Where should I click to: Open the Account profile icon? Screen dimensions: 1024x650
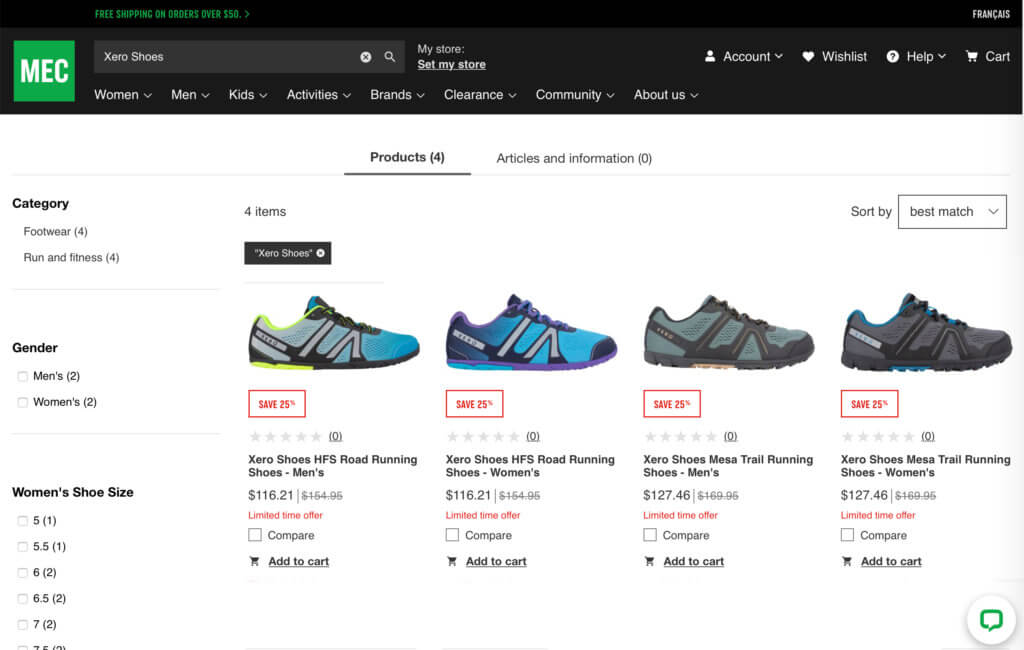coord(710,57)
